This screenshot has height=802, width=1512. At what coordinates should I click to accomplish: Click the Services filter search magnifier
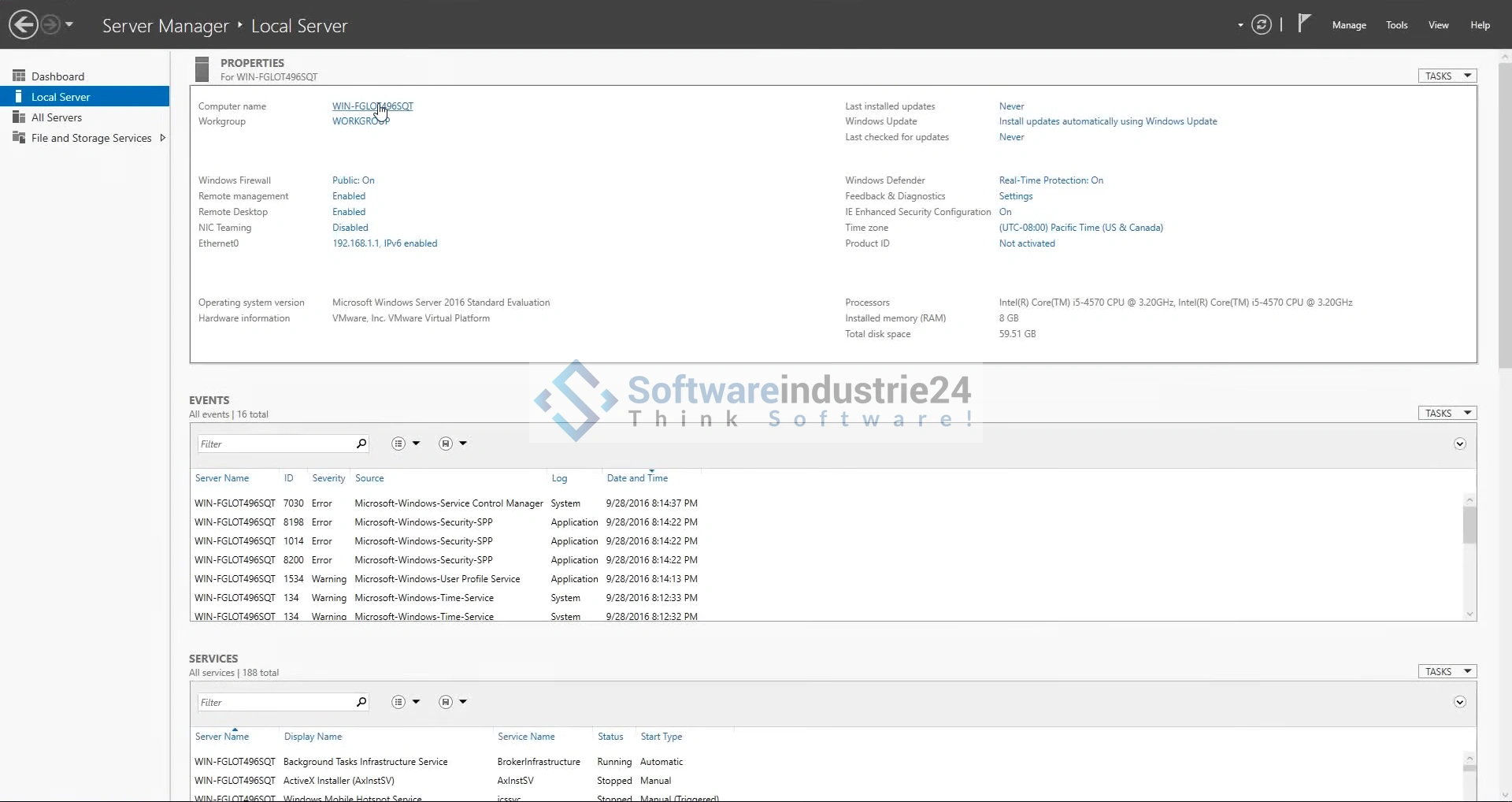[361, 702]
